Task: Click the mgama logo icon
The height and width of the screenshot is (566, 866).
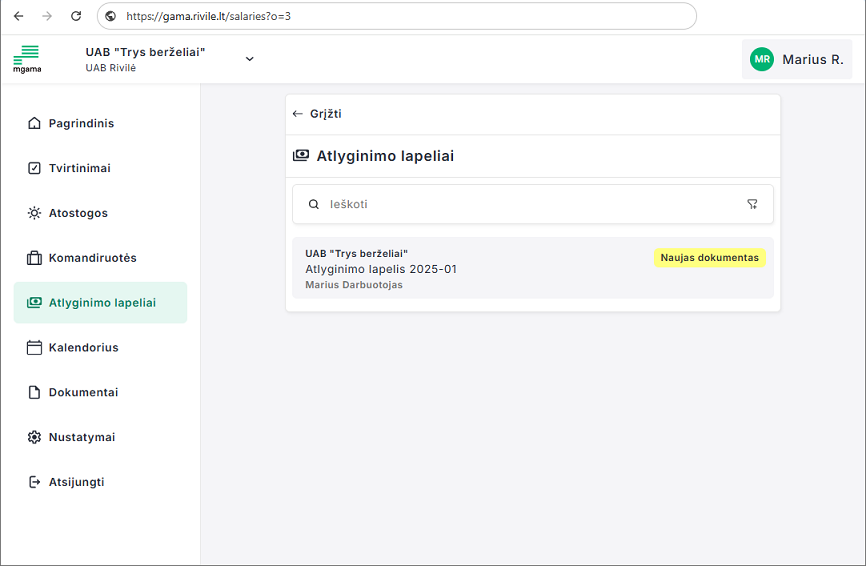Action: point(27,58)
